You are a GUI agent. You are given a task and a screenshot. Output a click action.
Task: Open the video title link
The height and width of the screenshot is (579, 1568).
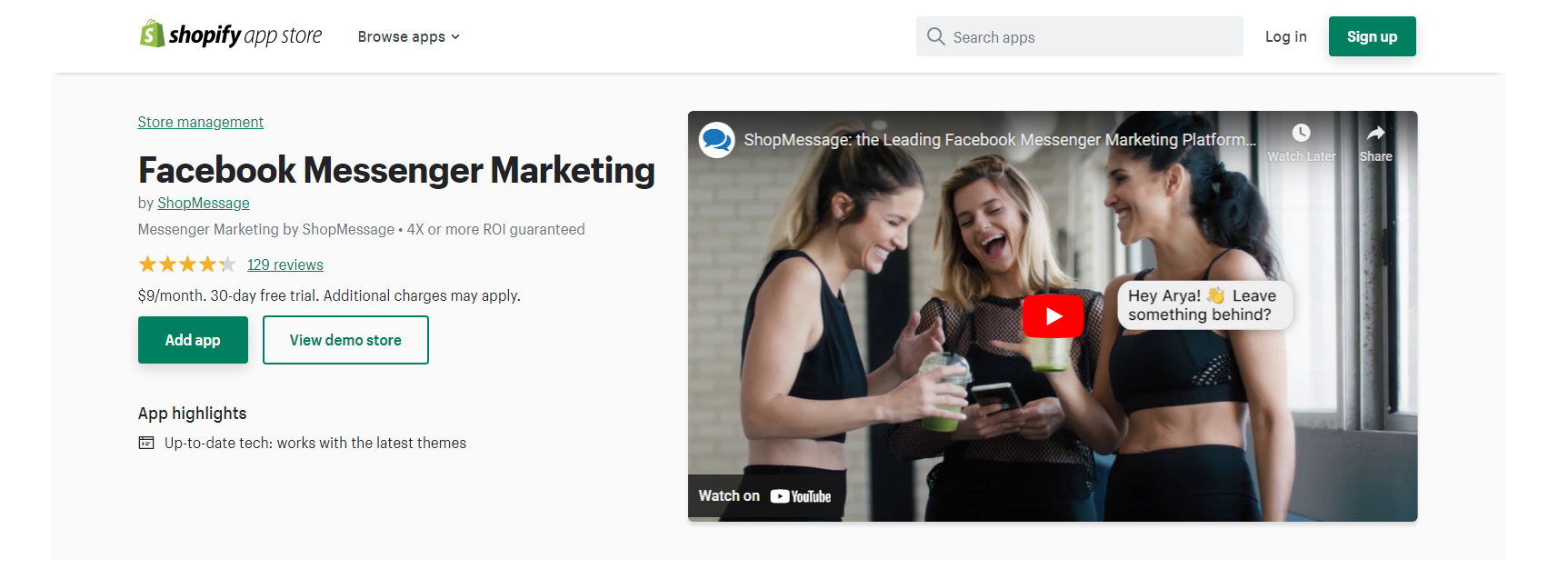click(1000, 140)
